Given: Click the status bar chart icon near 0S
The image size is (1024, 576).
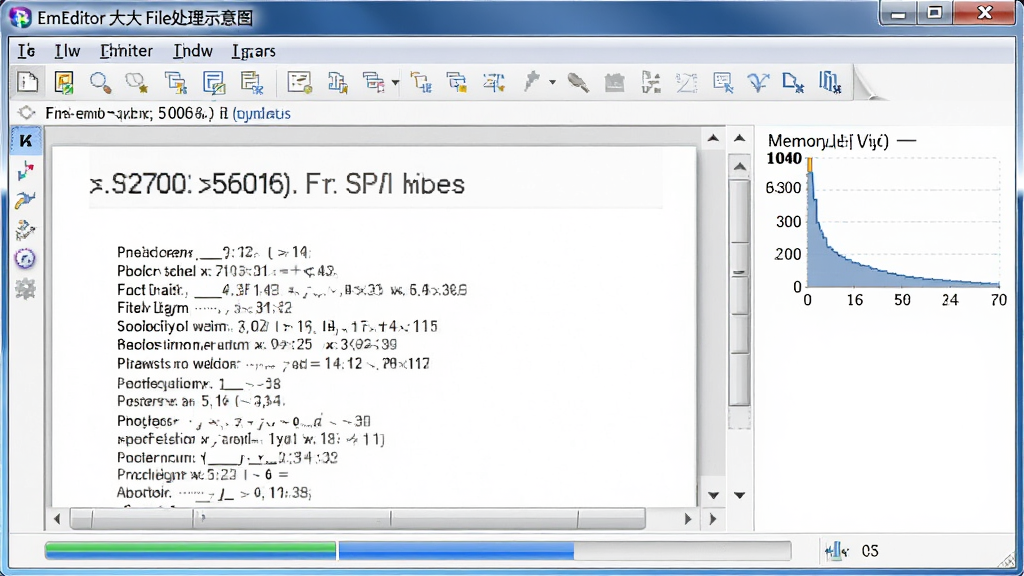Looking at the screenshot, I should 836,551.
